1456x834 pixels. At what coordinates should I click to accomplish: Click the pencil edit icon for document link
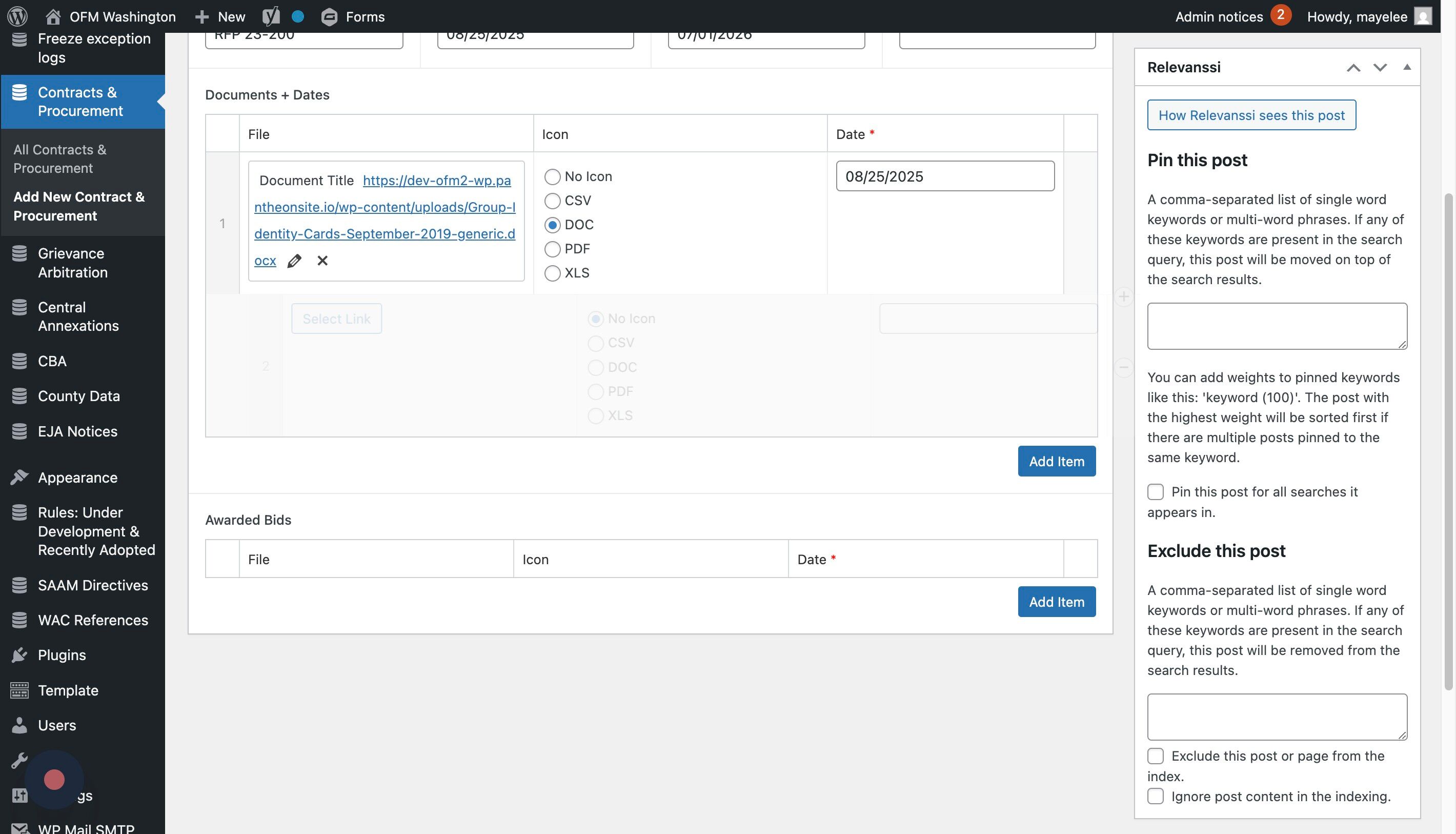(294, 261)
